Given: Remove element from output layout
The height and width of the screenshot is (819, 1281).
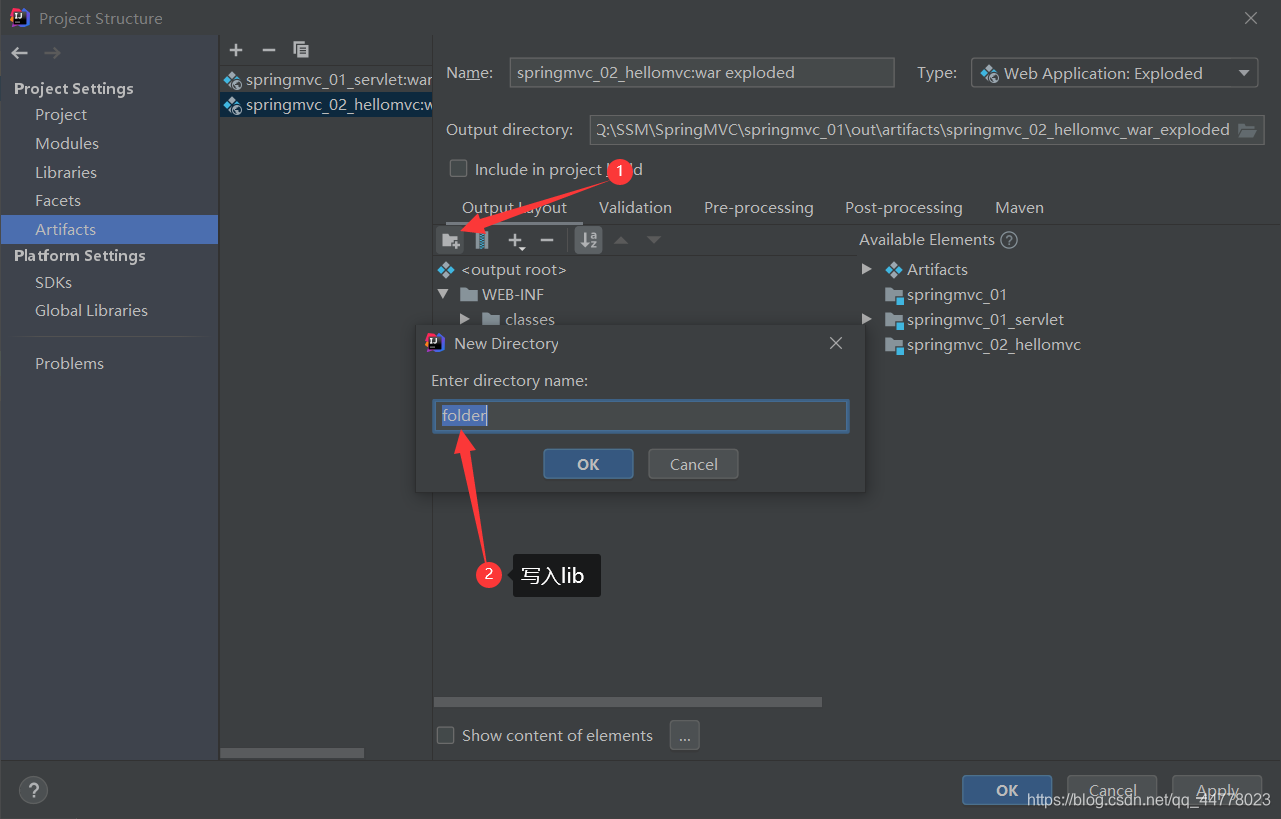Looking at the screenshot, I should pos(547,240).
